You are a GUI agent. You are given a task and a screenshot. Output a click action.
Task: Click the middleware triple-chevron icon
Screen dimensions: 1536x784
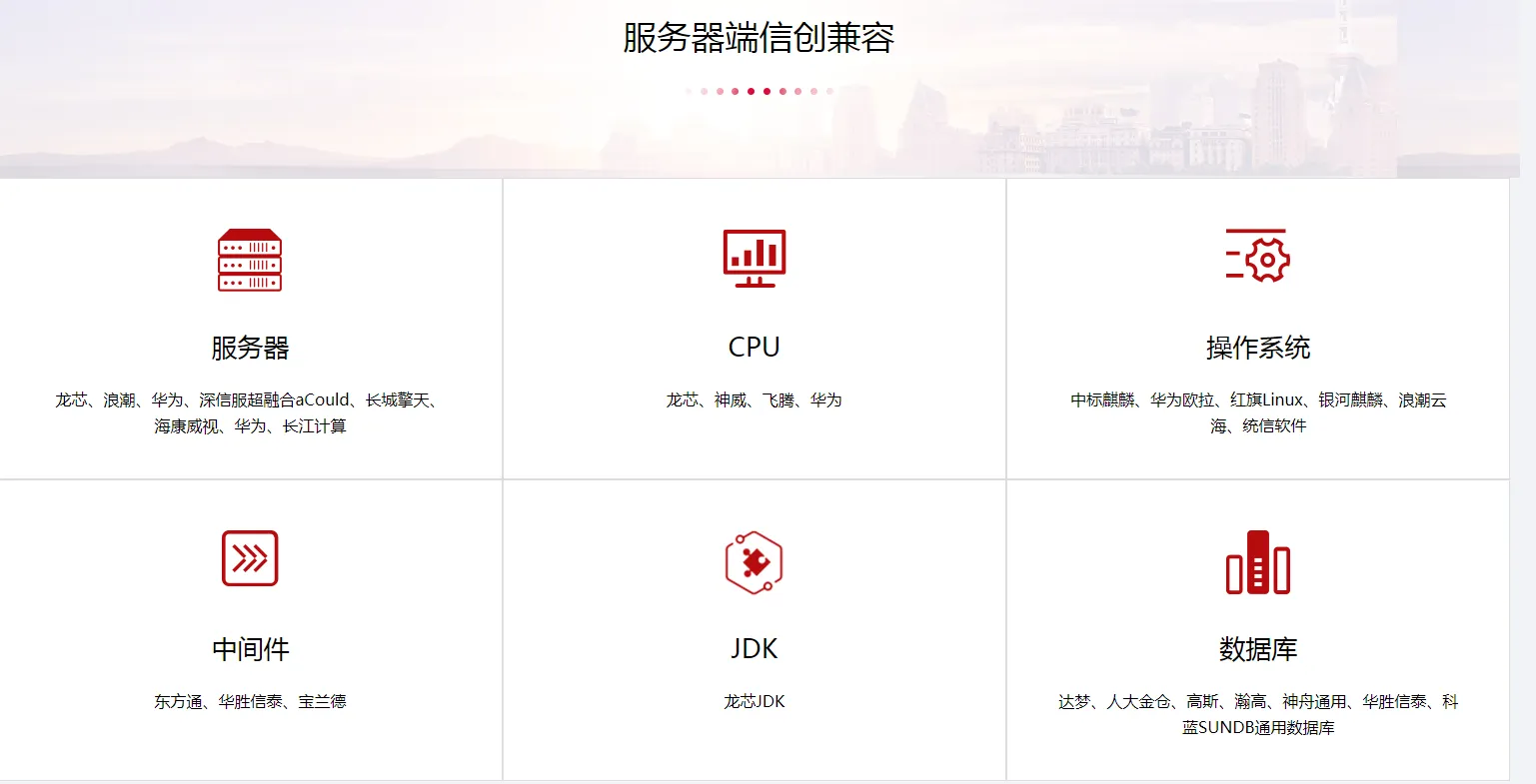point(250,558)
